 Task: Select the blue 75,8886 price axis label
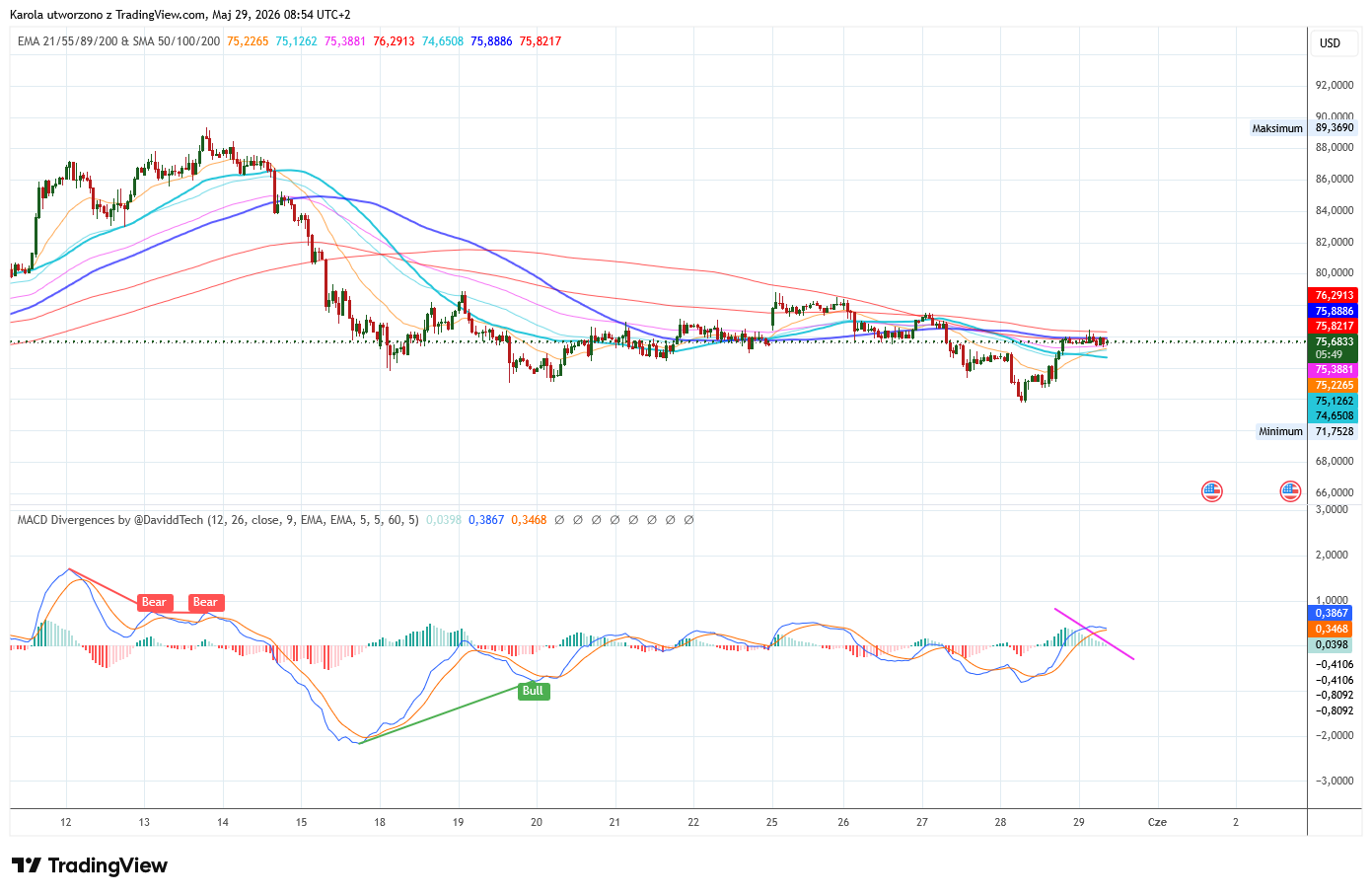1335,311
